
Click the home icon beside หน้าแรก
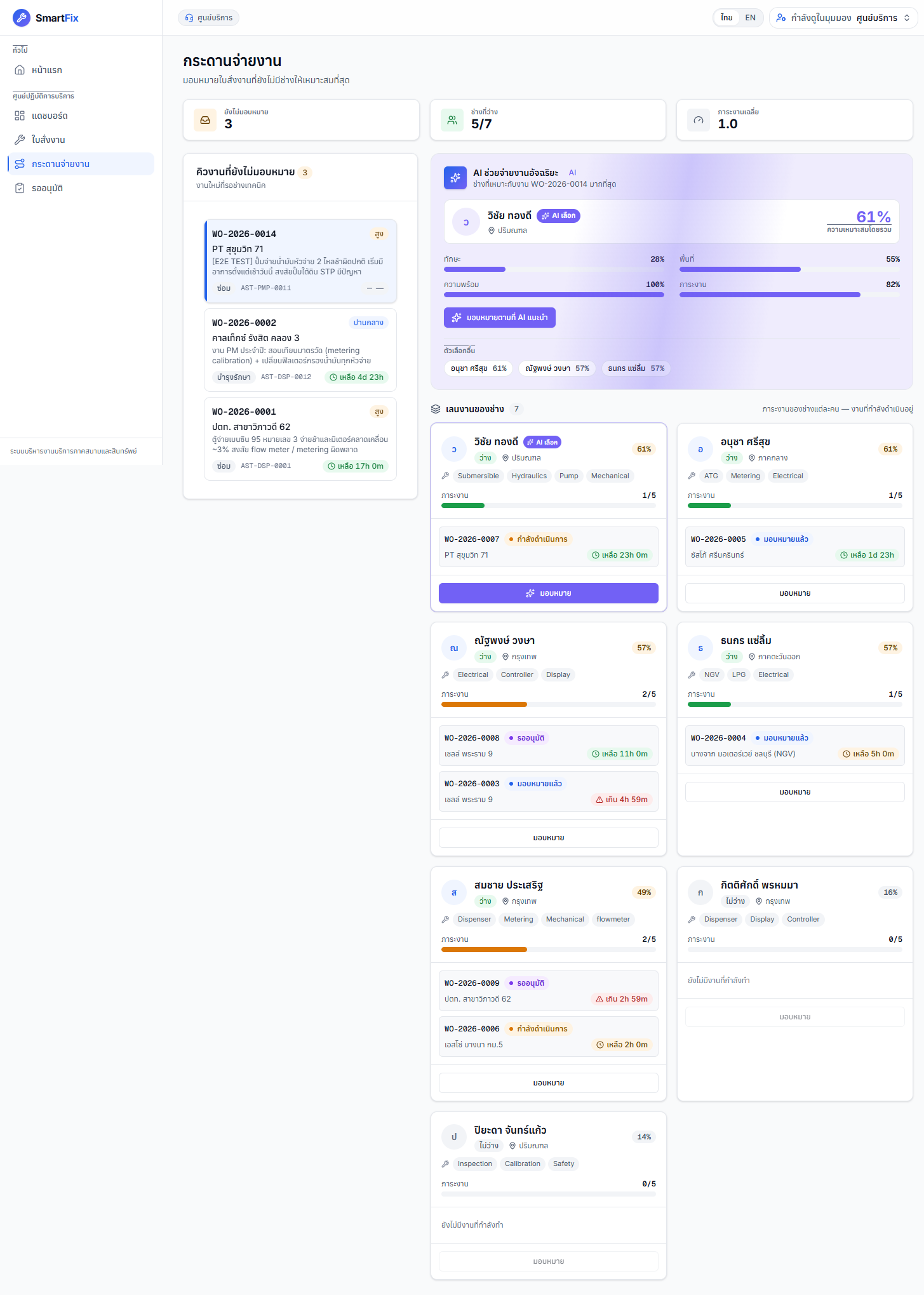[20, 70]
